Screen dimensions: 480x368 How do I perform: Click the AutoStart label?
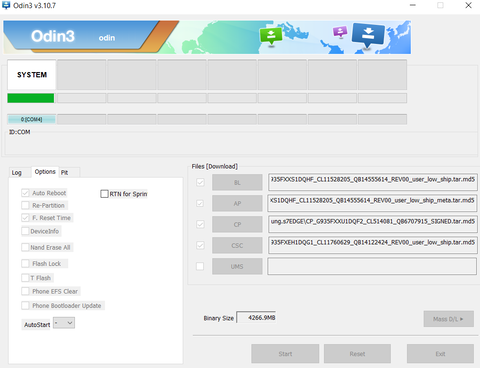37,324
